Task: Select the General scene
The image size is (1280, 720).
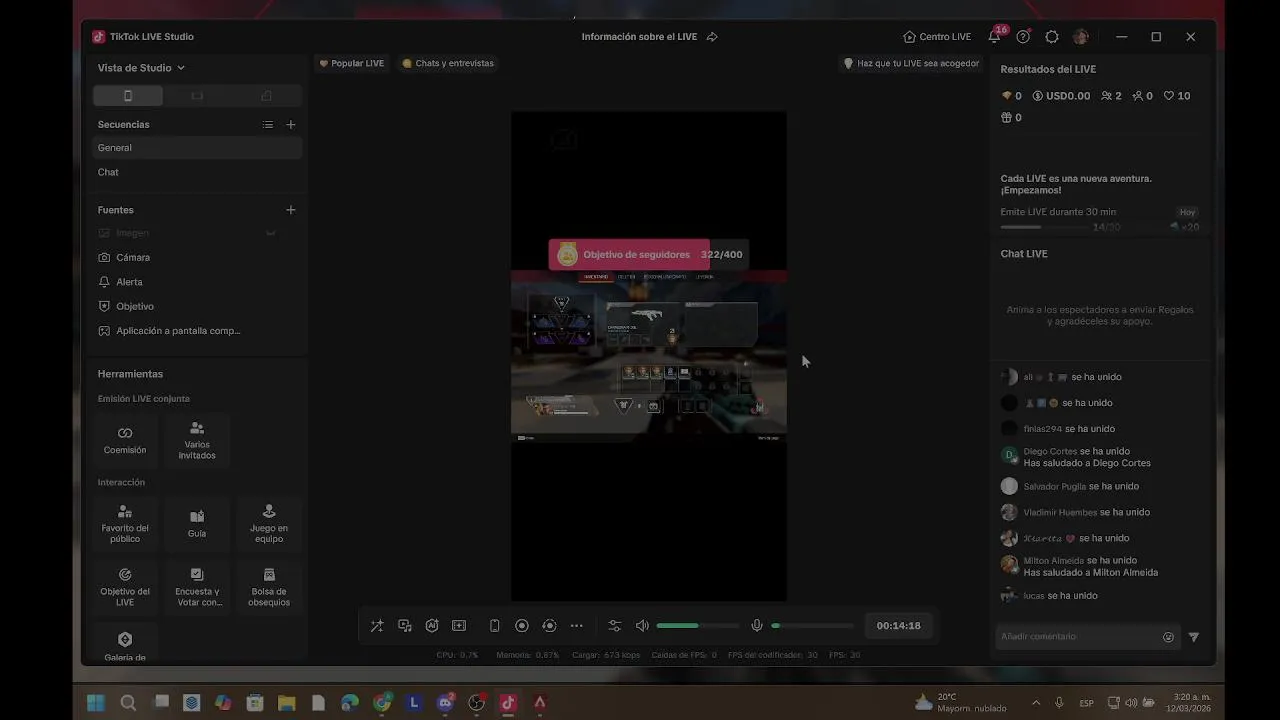Action: [197, 148]
